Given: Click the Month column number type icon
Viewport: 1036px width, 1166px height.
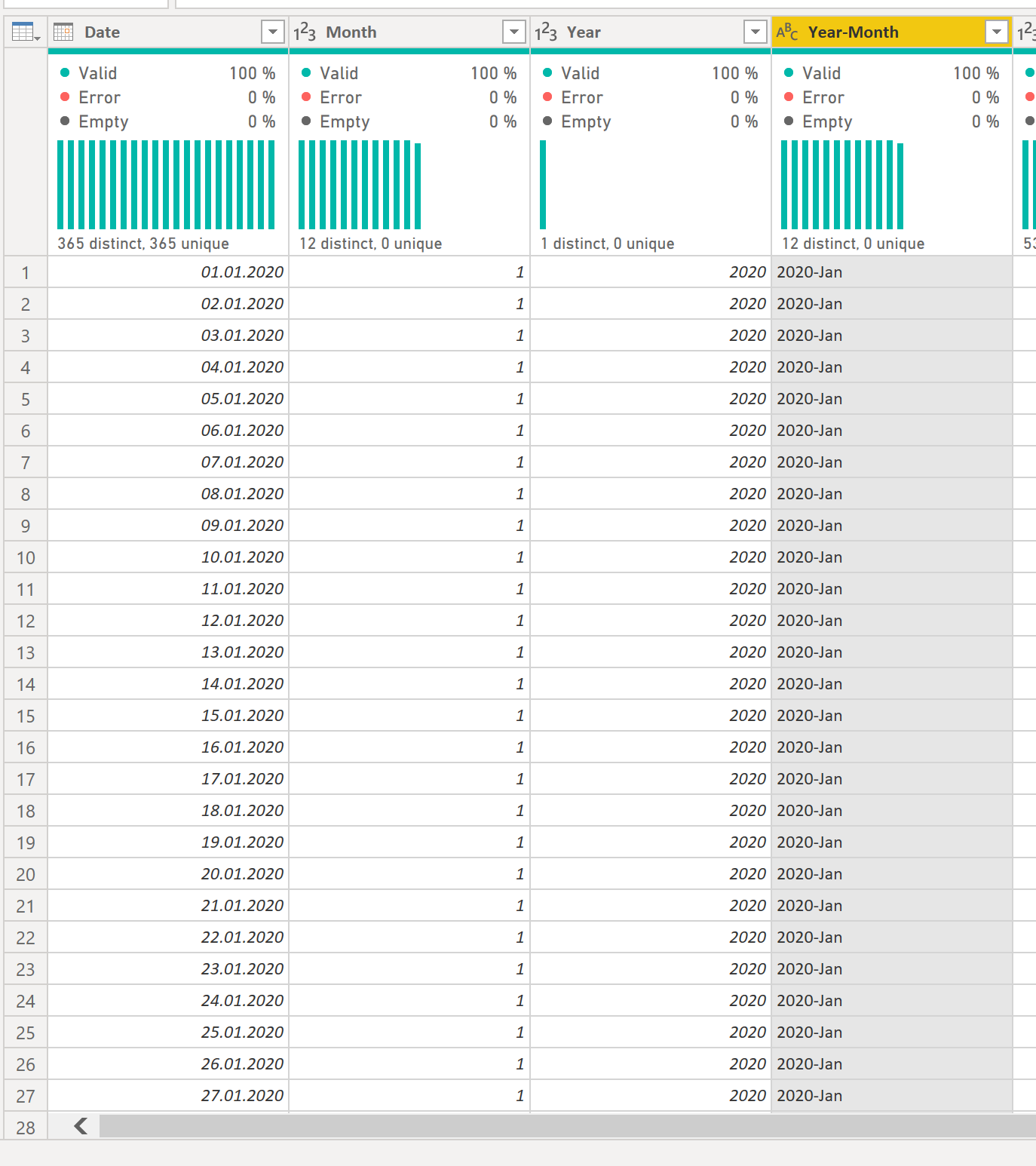Looking at the screenshot, I should [305, 32].
